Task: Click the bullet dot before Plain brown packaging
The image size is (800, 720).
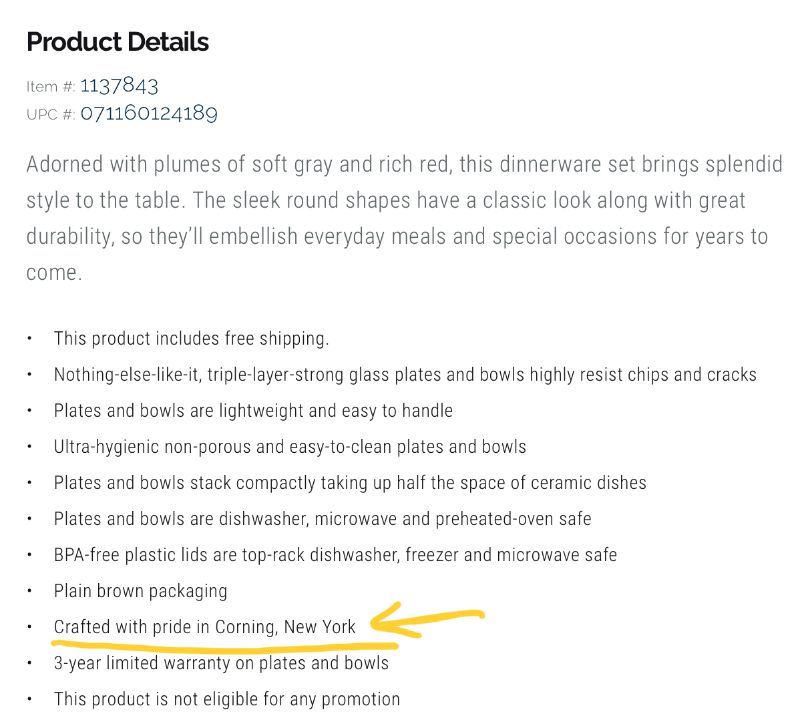Action: pyautogui.click(x=30, y=590)
